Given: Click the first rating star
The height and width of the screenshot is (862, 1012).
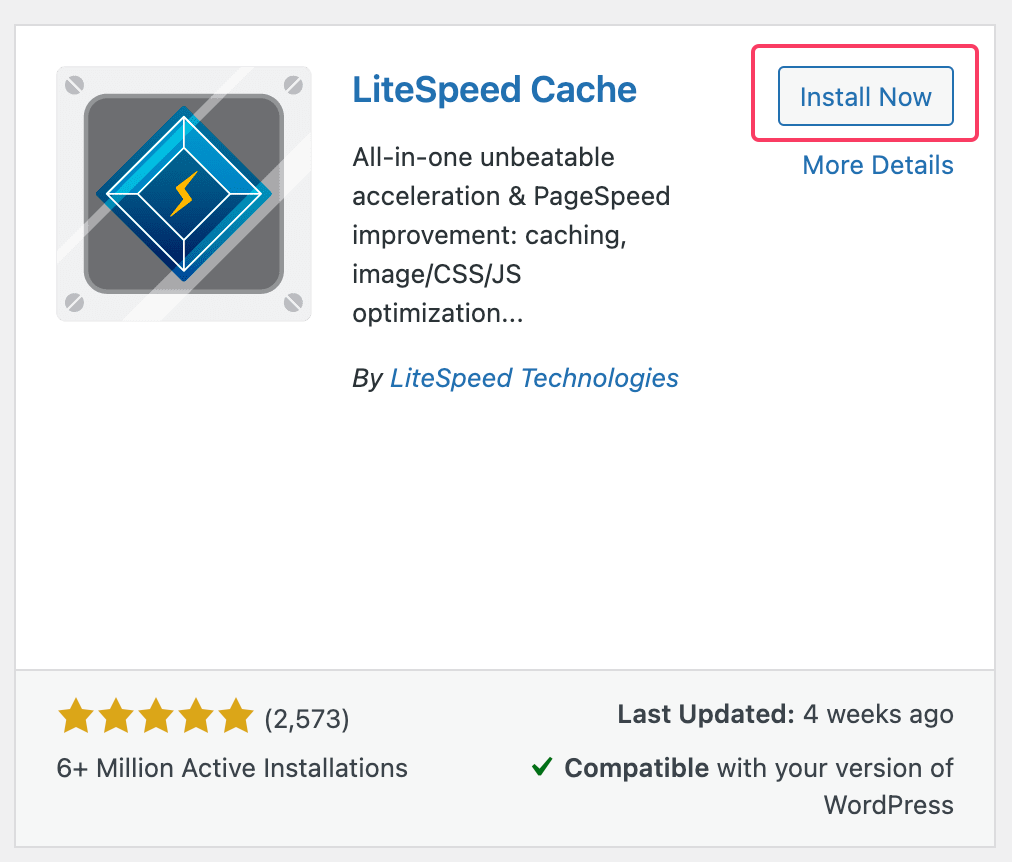Looking at the screenshot, I should point(76,717).
